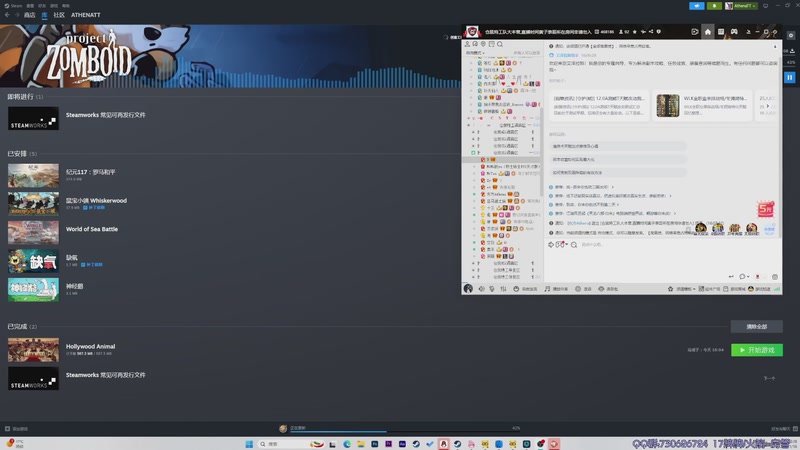Click the third suggested question bubble
The width and height of the screenshot is (800, 450).
[x=617, y=172]
